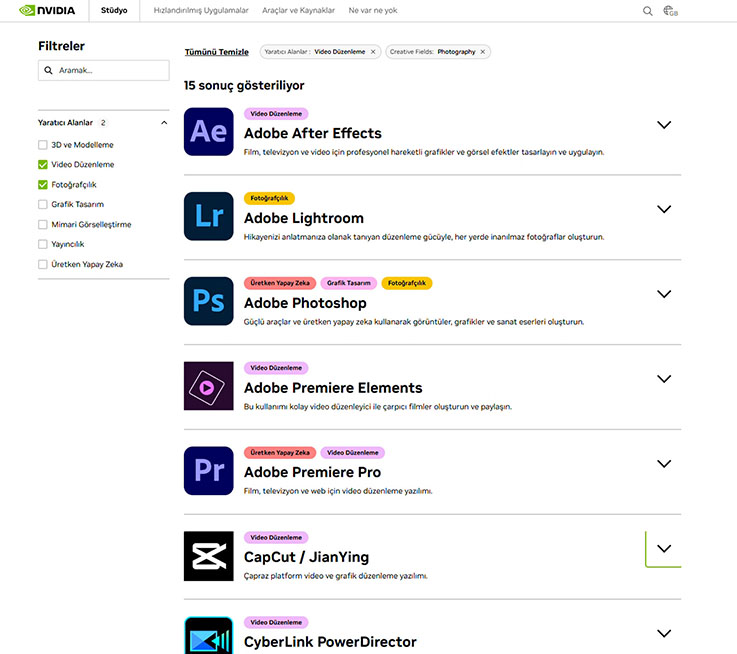
Task: Click the Aramak filter search field
Action: [103, 70]
